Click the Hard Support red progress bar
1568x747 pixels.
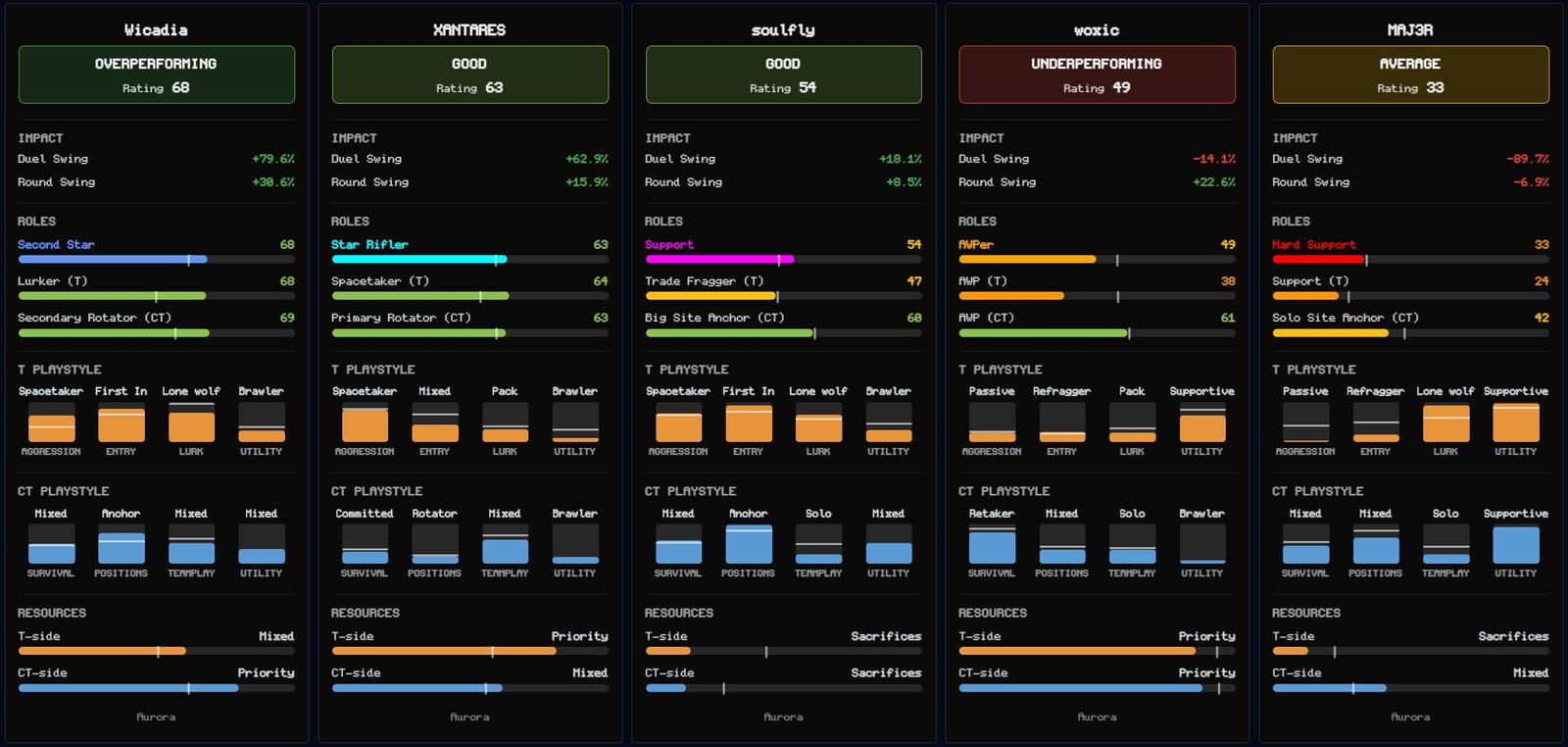click(1411, 260)
